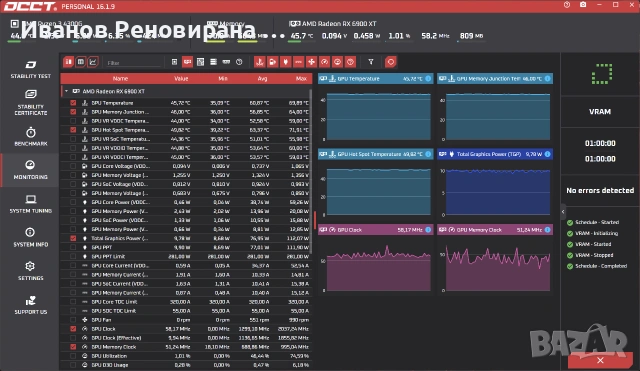Click the info icon on GPU Clock graph
The image size is (640, 371).
428,230
